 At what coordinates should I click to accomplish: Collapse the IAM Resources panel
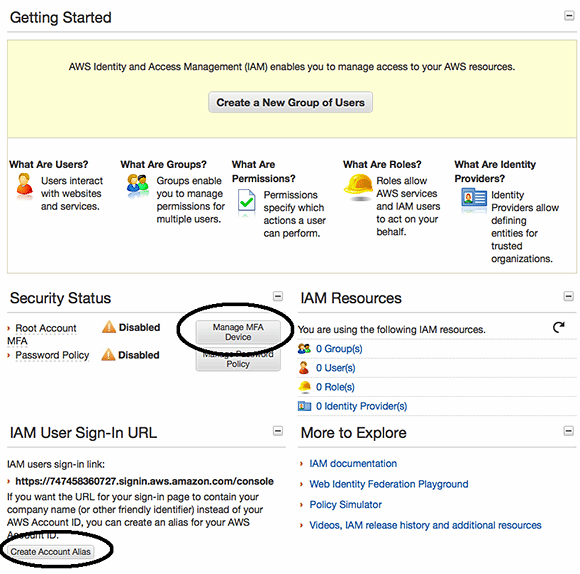pos(569,296)
